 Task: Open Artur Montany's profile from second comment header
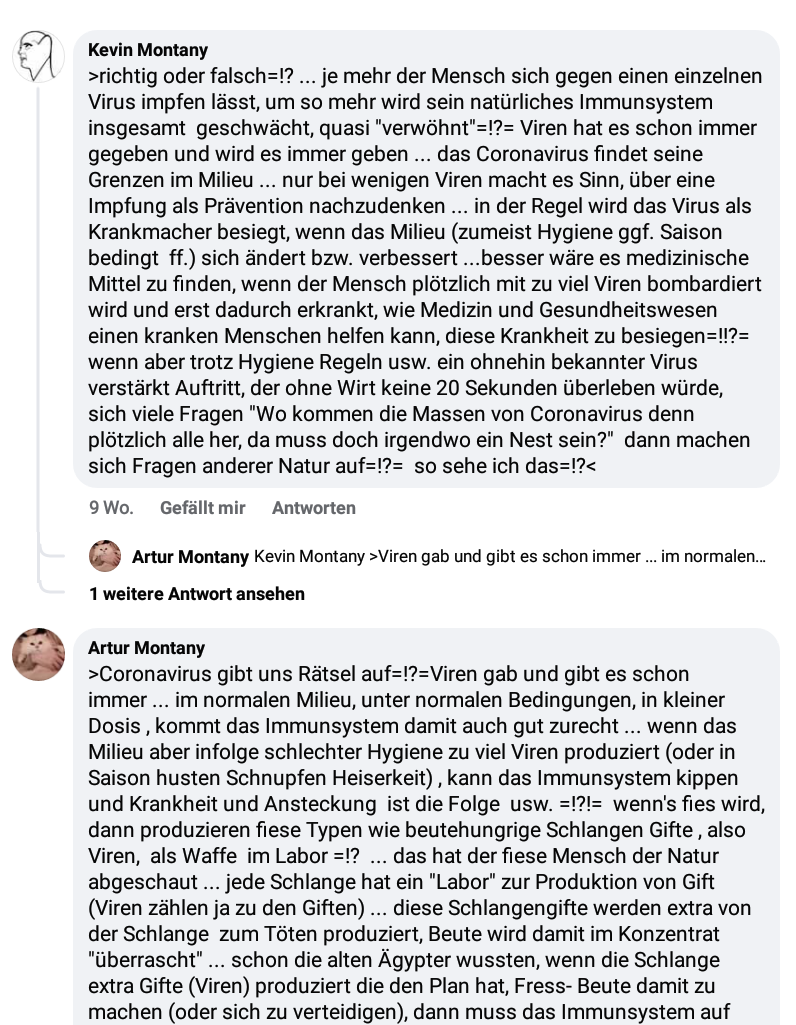point(146,648)
